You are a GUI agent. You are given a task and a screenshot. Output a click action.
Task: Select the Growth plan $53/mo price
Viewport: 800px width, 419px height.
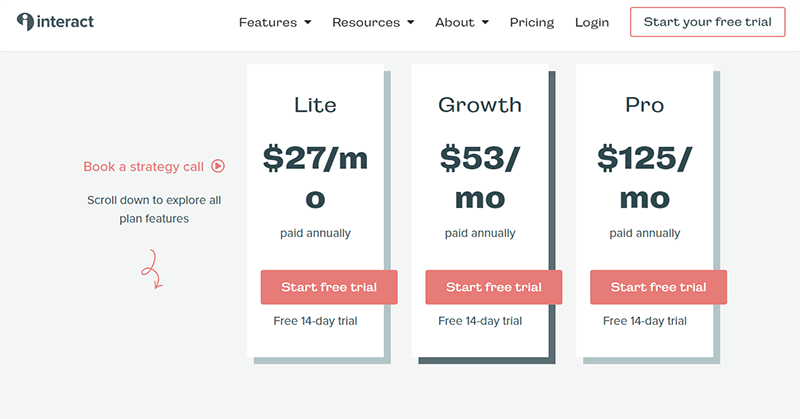point(480,178)
